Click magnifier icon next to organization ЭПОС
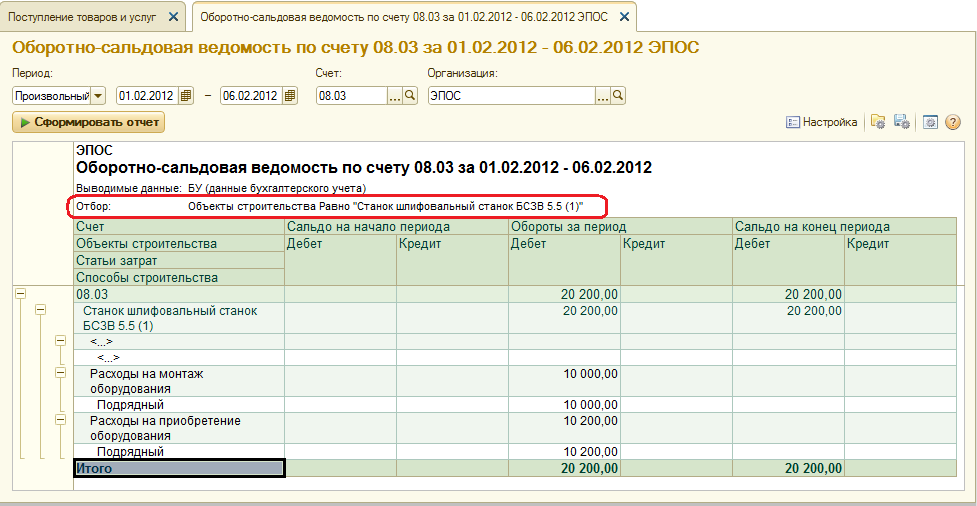The image size is (977, 506). tap(617, 96)
